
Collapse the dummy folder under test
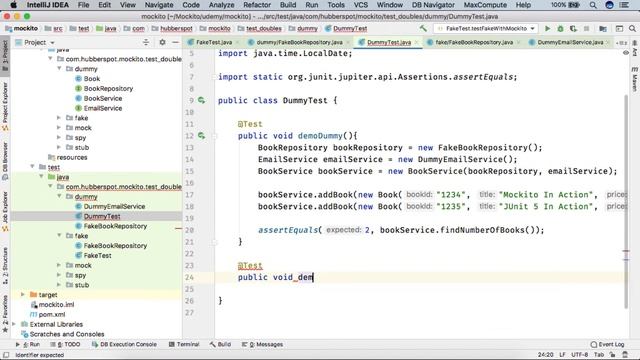tap(59, 196)
